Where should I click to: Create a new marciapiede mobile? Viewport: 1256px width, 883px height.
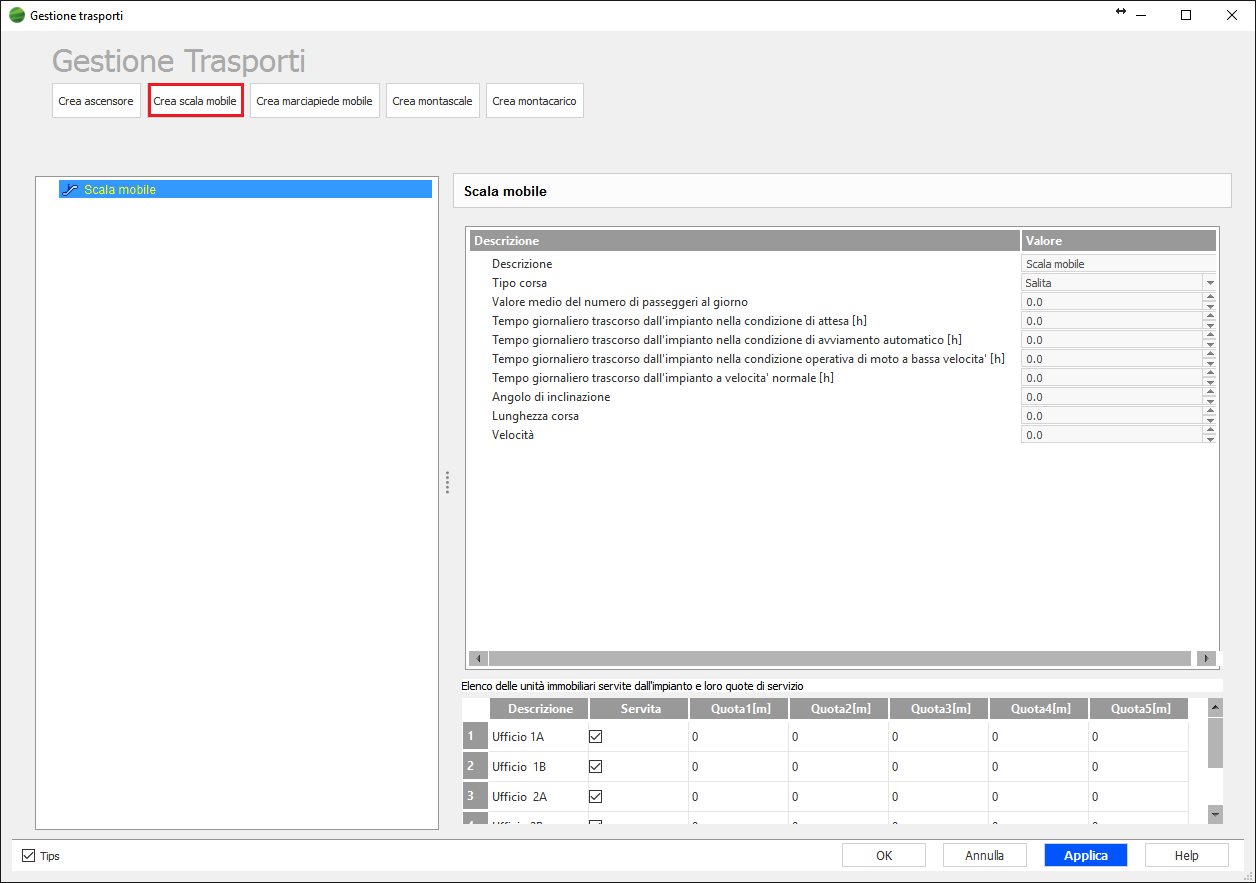click(x=314, y=101)
